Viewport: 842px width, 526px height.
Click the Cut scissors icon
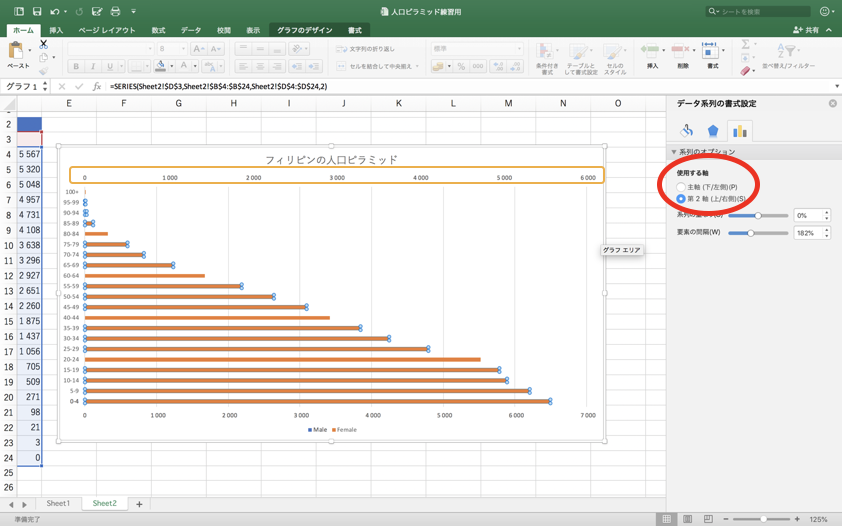[x=43, y=45]
